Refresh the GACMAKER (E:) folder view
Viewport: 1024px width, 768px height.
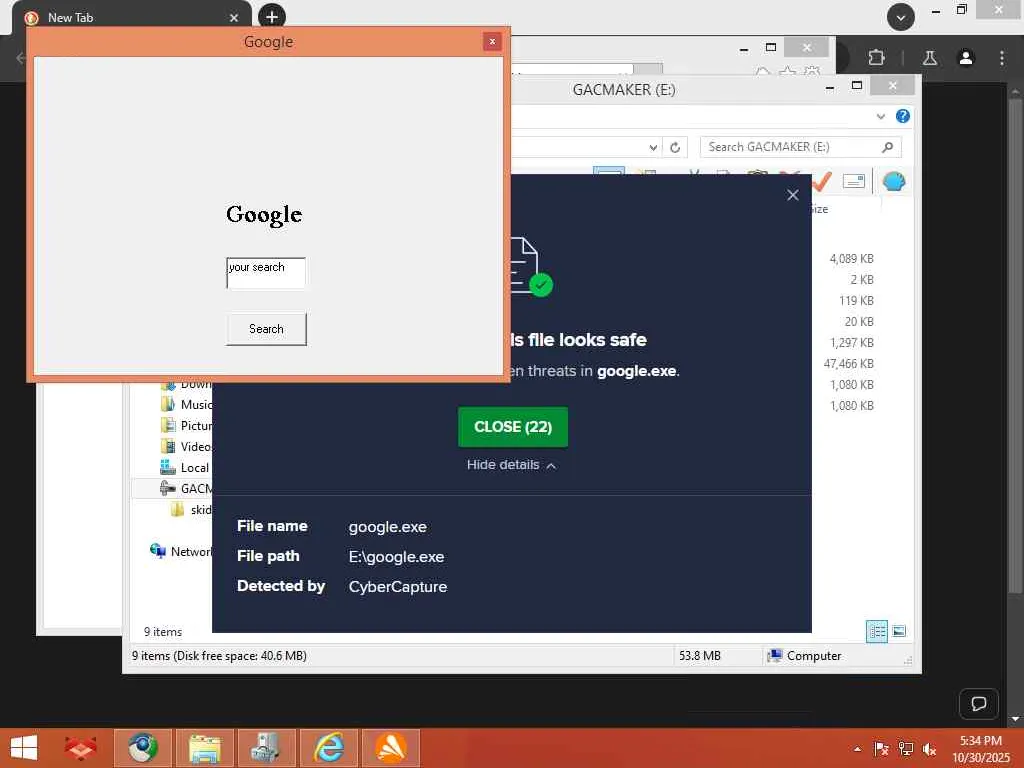(x=675, y=148)
